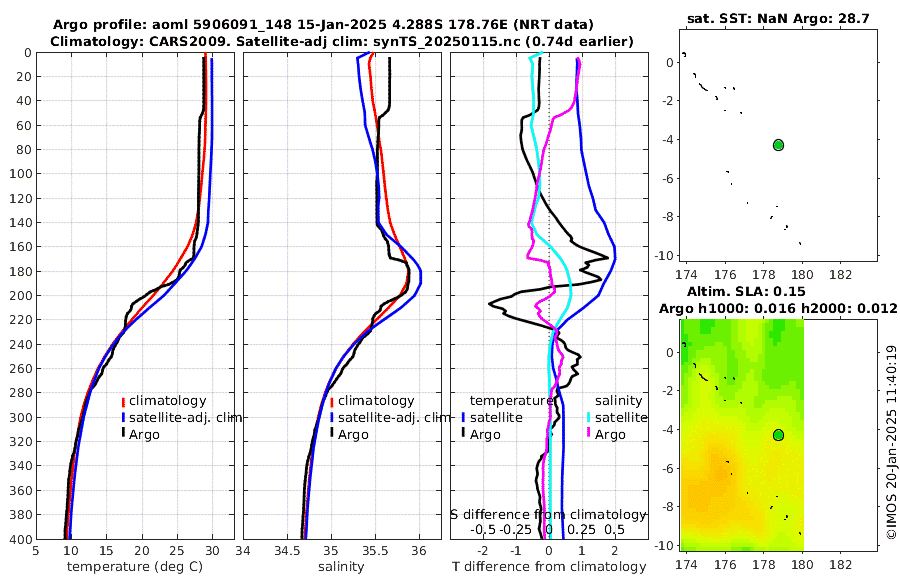Viewport: 900px width, 580px height.
Task: Click 'T difference from climatology' axis label
Action: pos(549,567)
